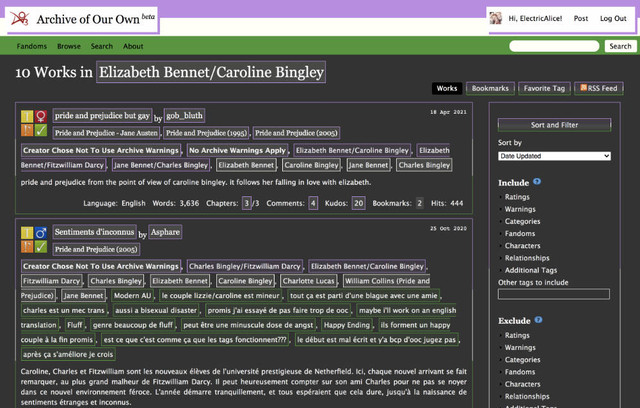Expand Categories under Exclude

[x=522, y=360]
